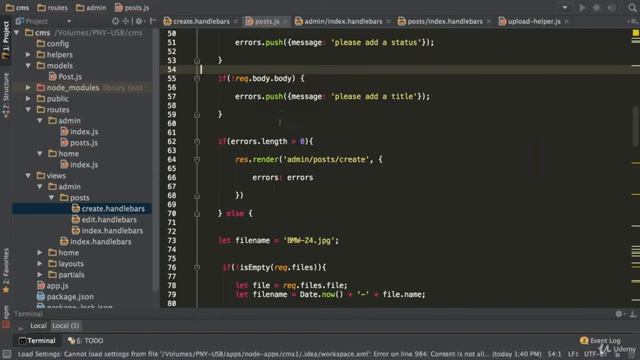Toggle fold marker at line 70
This screenshot has width=640, height=360.
point(197,213)
